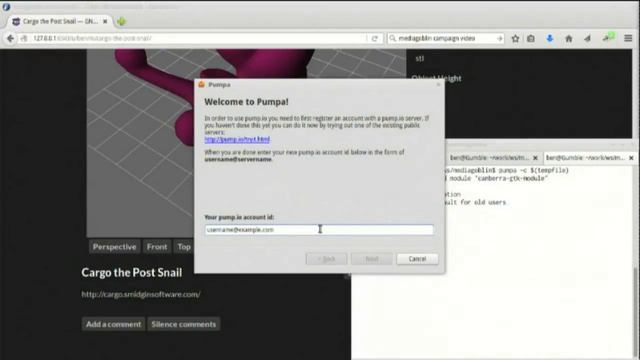Viewport: 640px width, 360px height.
Task: Click the browser back arrow button
Action: [10, 38]
